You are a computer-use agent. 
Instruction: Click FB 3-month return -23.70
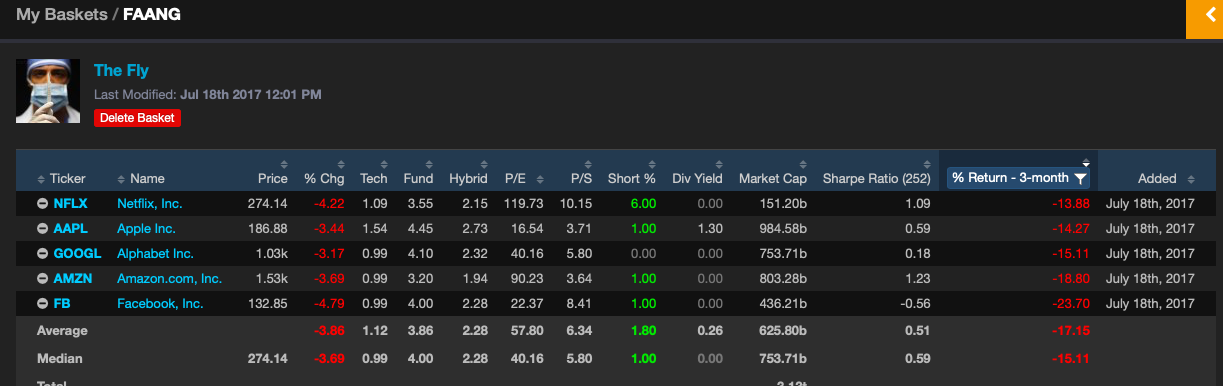coord(1072,304)
